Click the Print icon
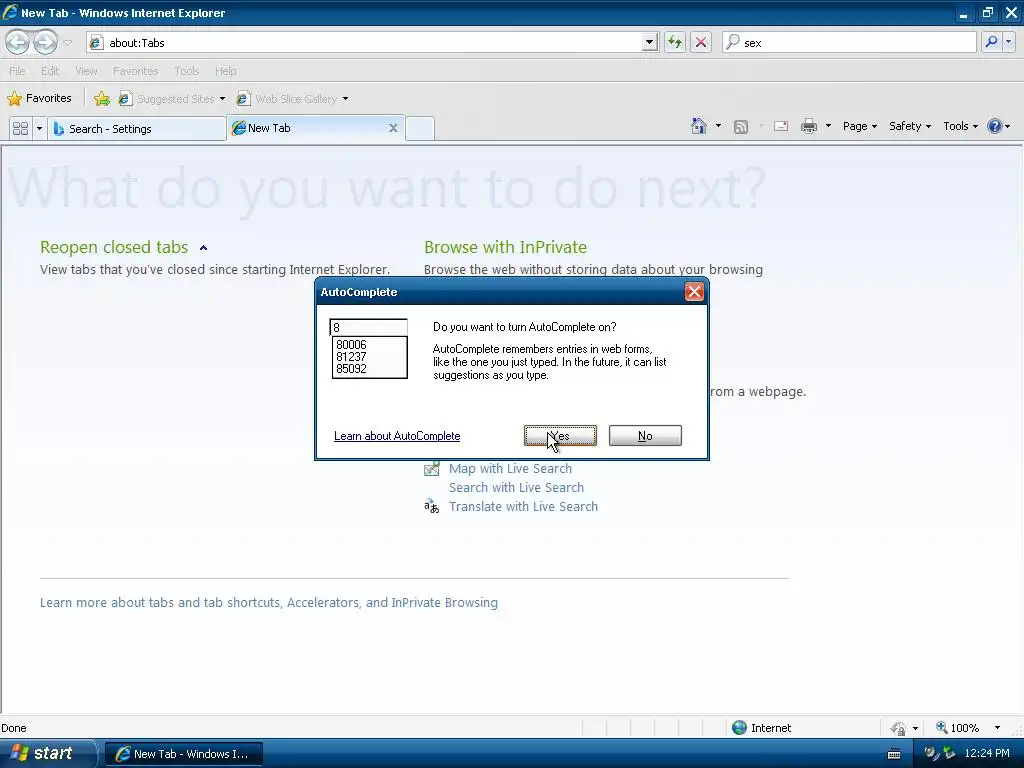This screenshot has height=768, width=1024. point(809,126)
